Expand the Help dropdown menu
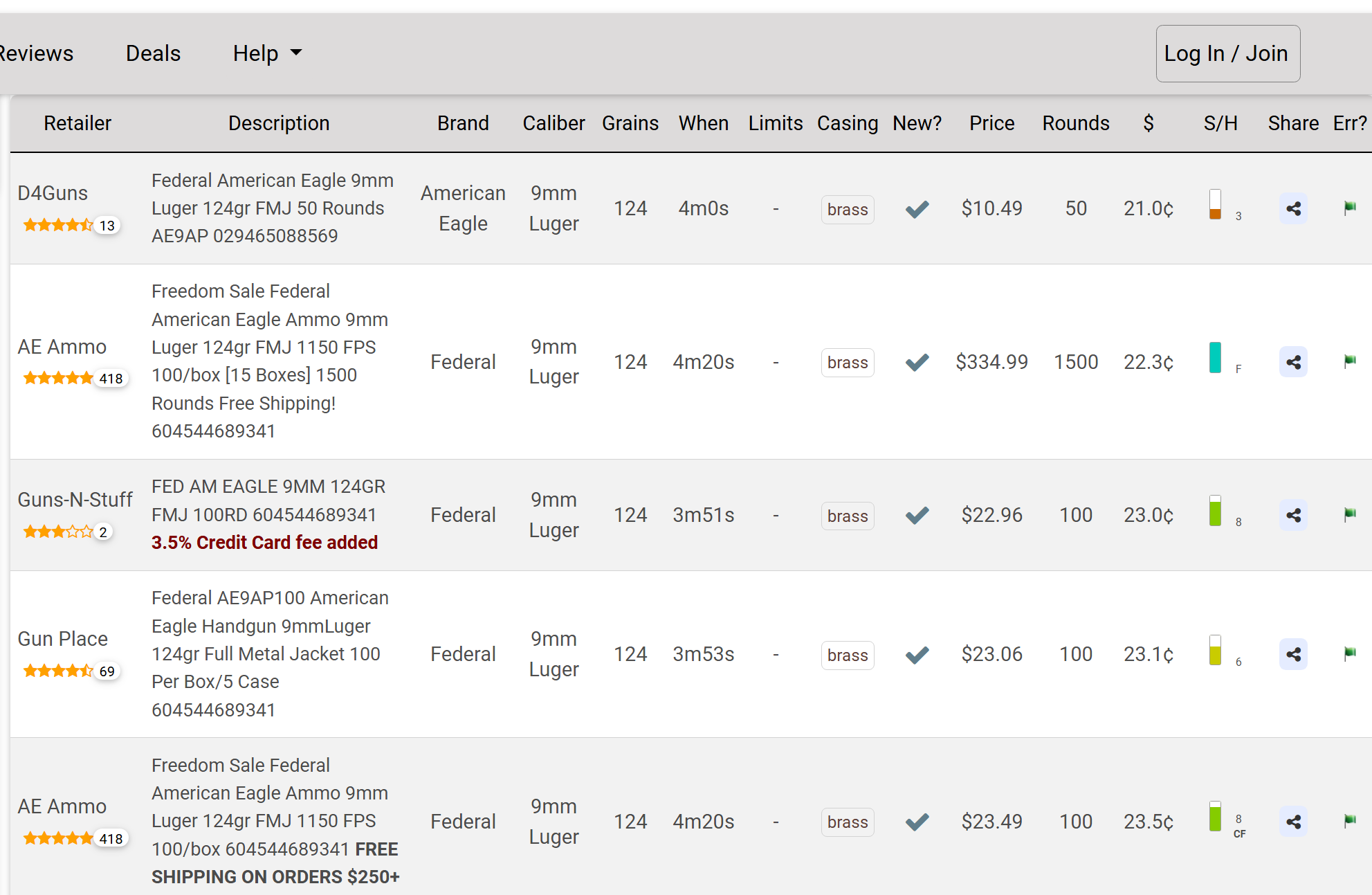 [267, 53]
